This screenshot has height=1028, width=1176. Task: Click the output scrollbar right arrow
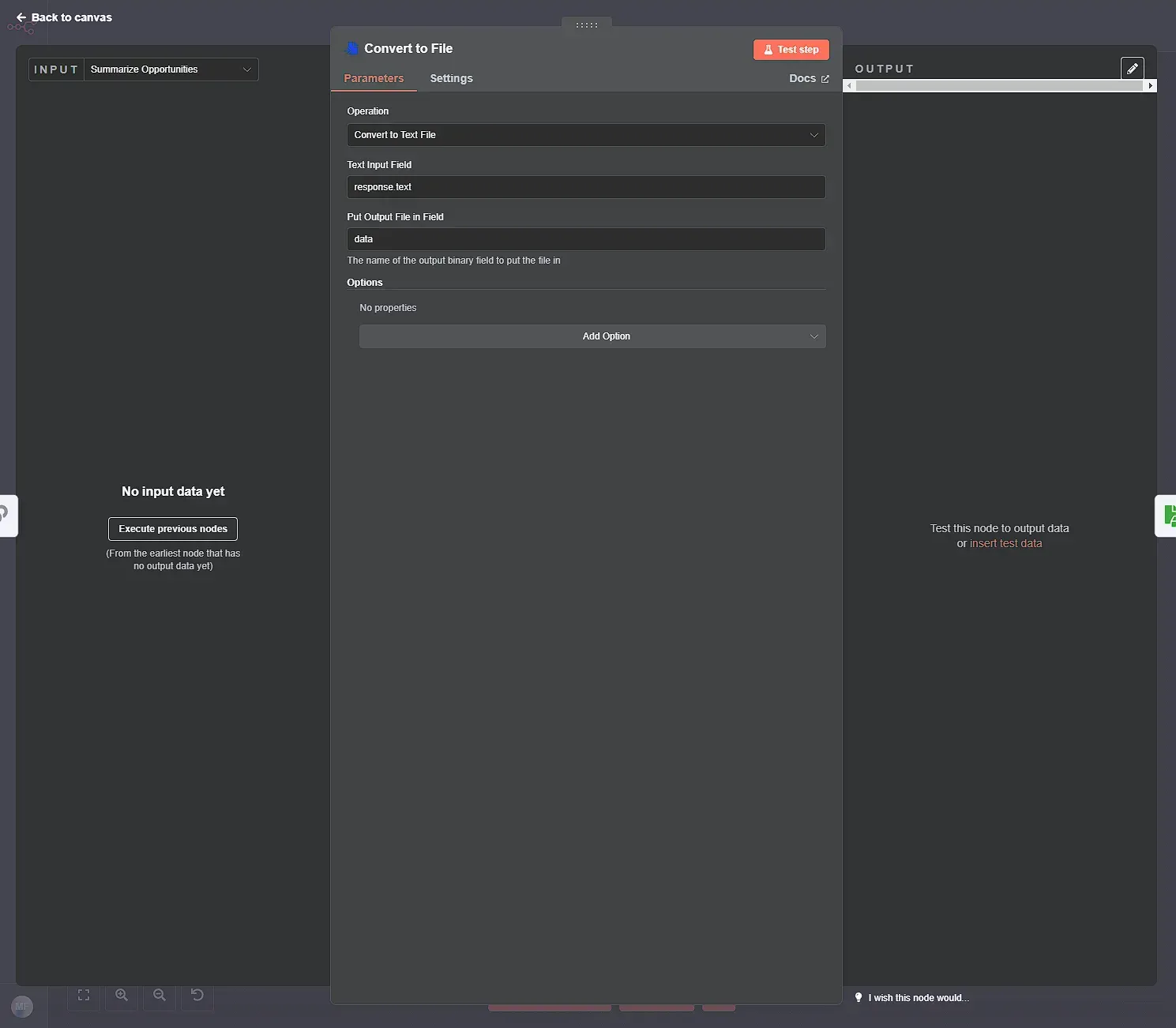click(x=1151, y=85)
